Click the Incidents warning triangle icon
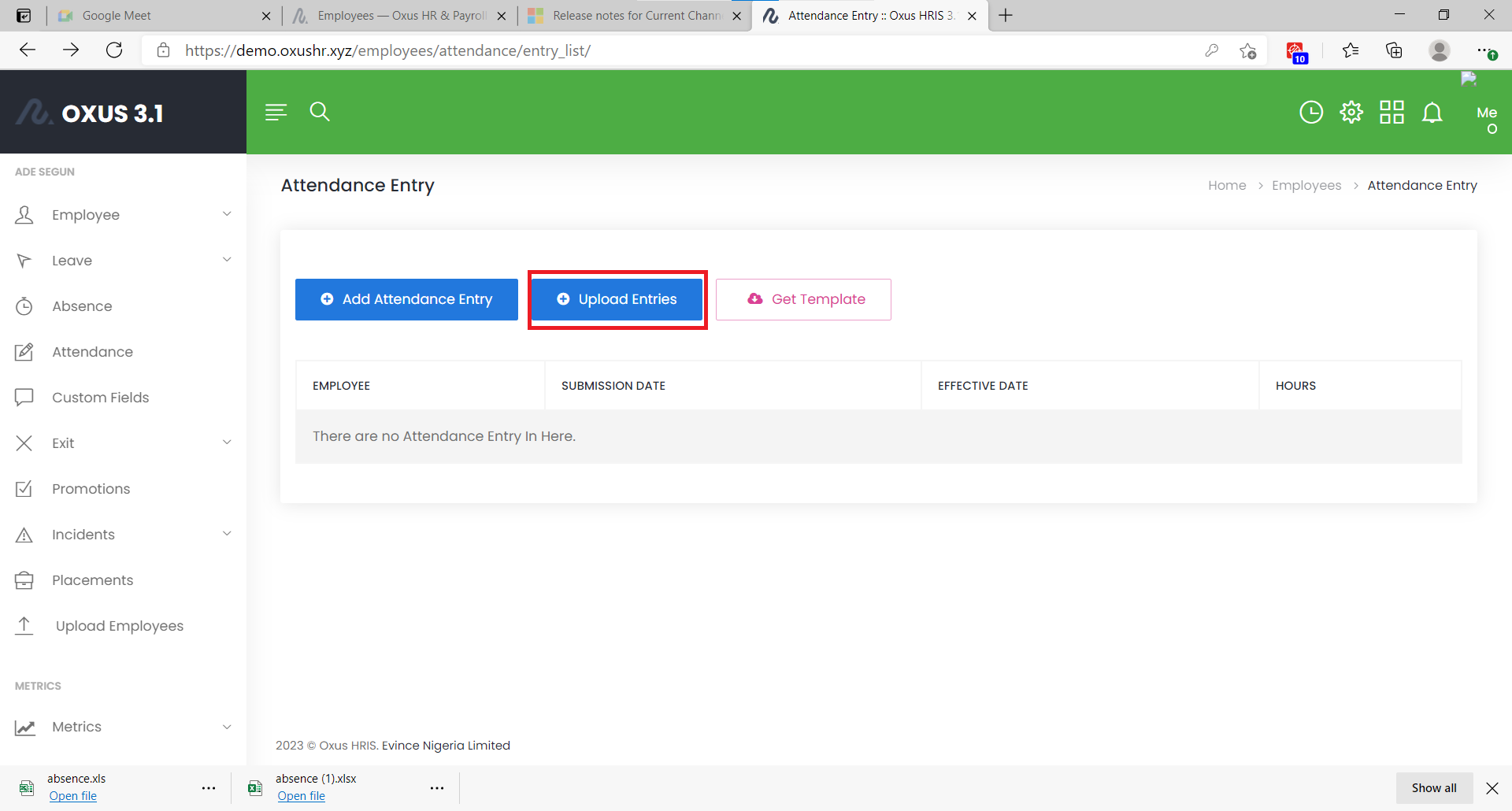The image size is (1512, 811). (24, 535)
